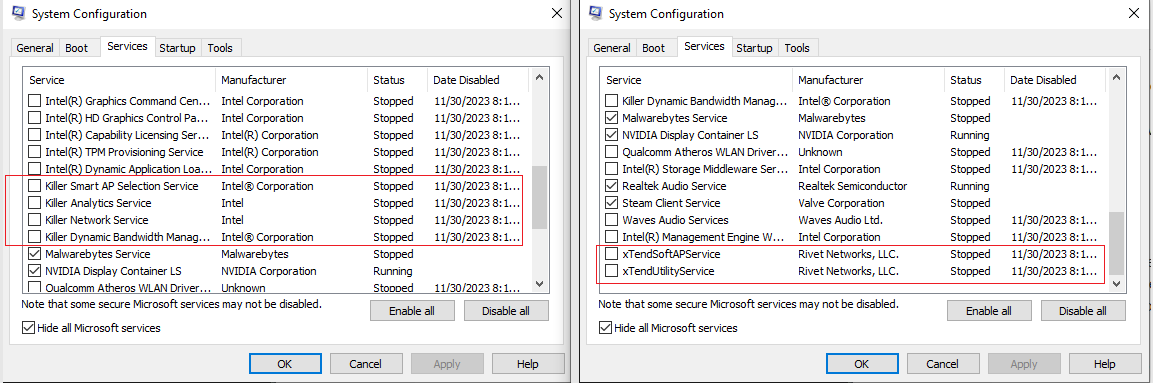Check Intel(R) Storage Middleware Service checkbox
The height and width of the screenshot is (383, 1153).
(611, 169)
